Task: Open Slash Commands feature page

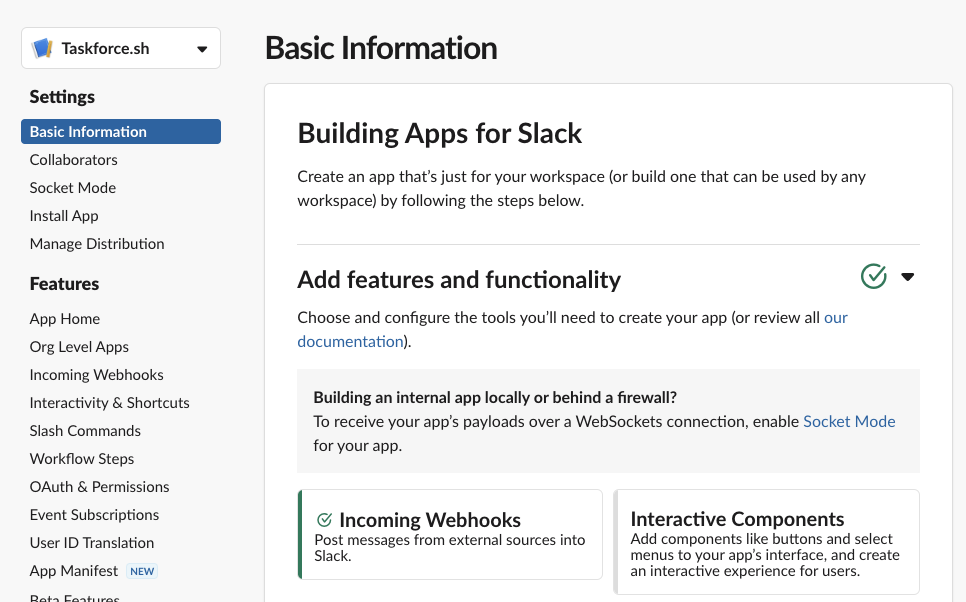Action: click(85, 431)
